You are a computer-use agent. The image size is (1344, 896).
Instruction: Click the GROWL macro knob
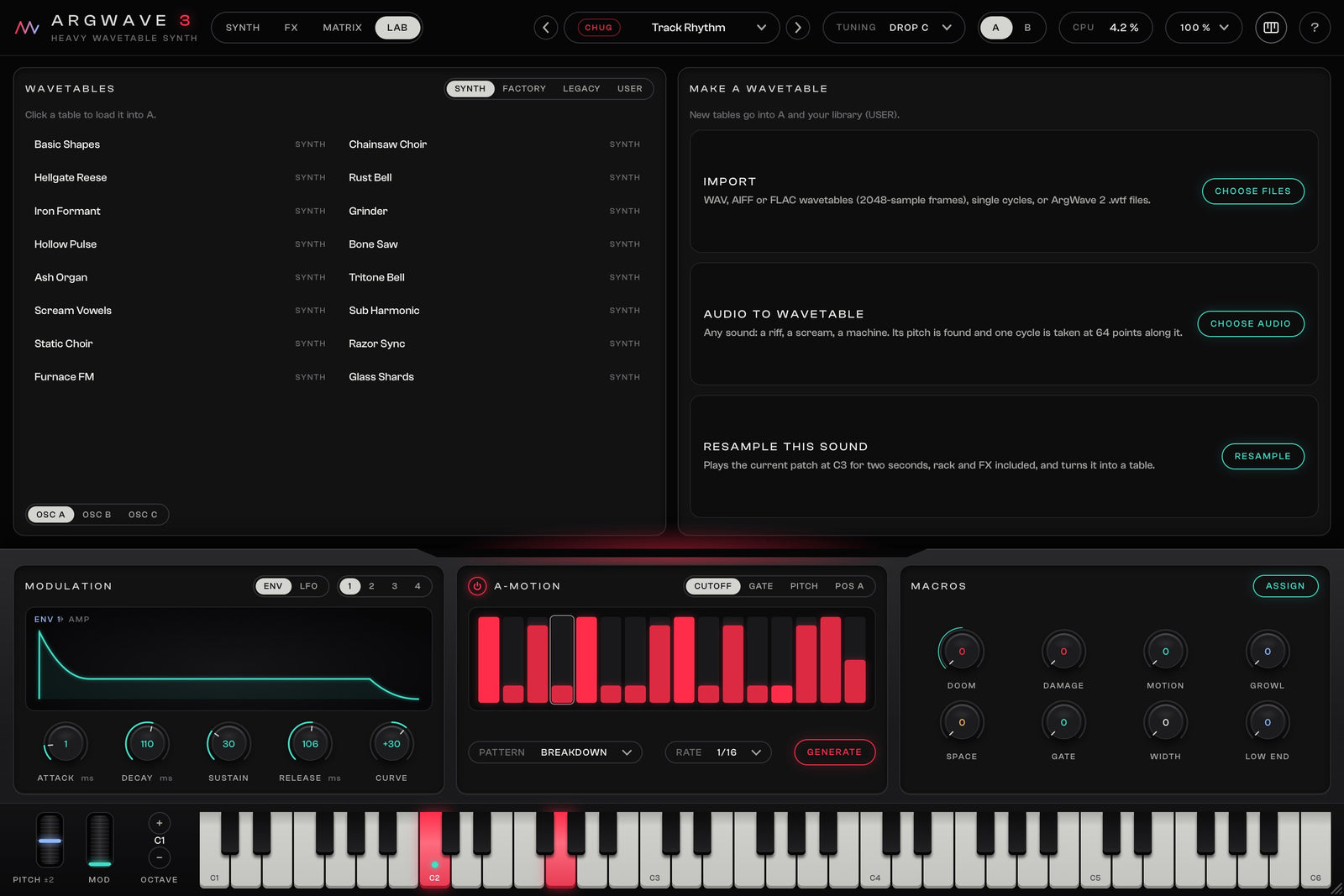click(1268, 651)
